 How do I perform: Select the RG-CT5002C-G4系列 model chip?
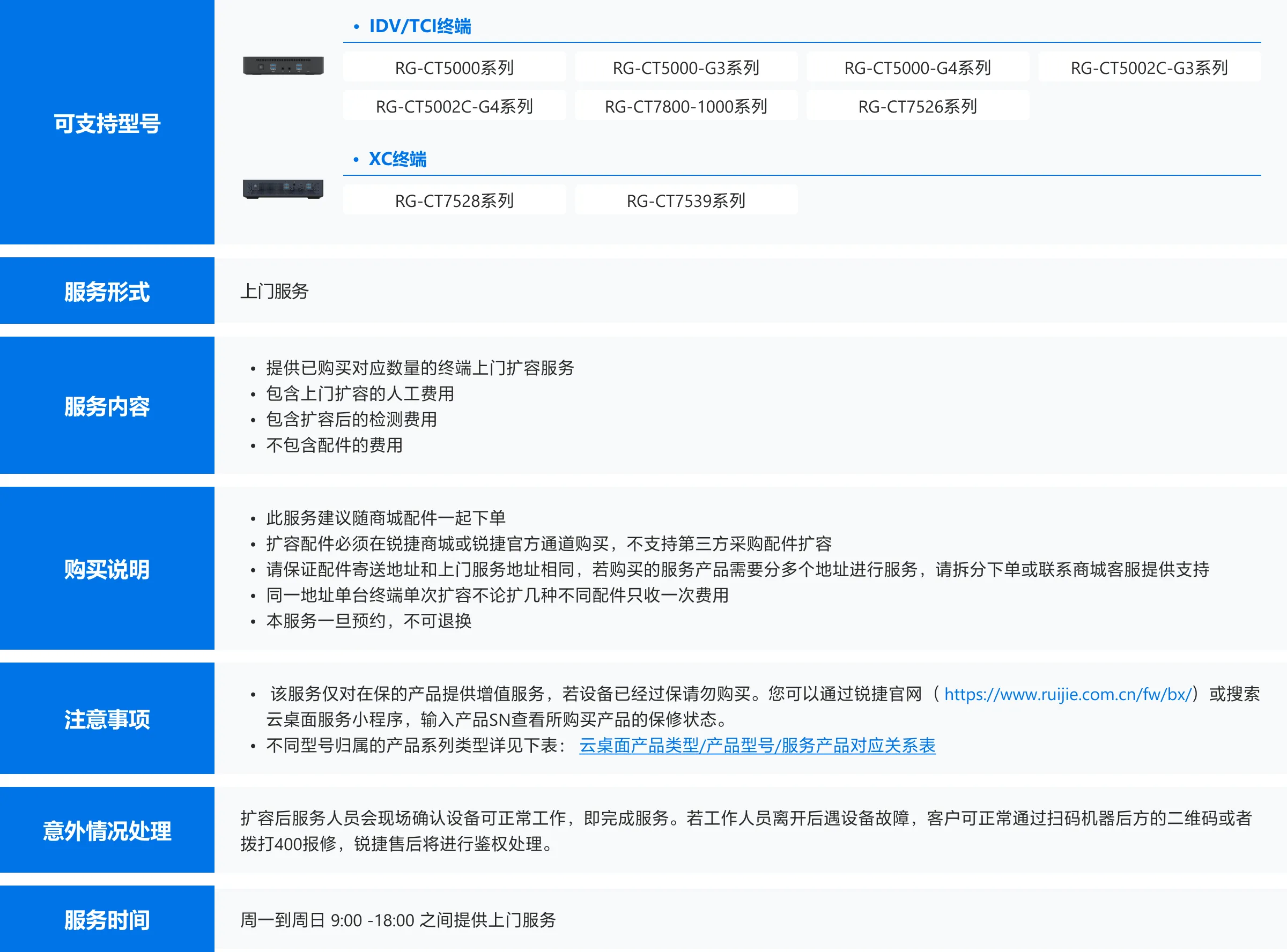pyautogui.click(x=454, y=107)
